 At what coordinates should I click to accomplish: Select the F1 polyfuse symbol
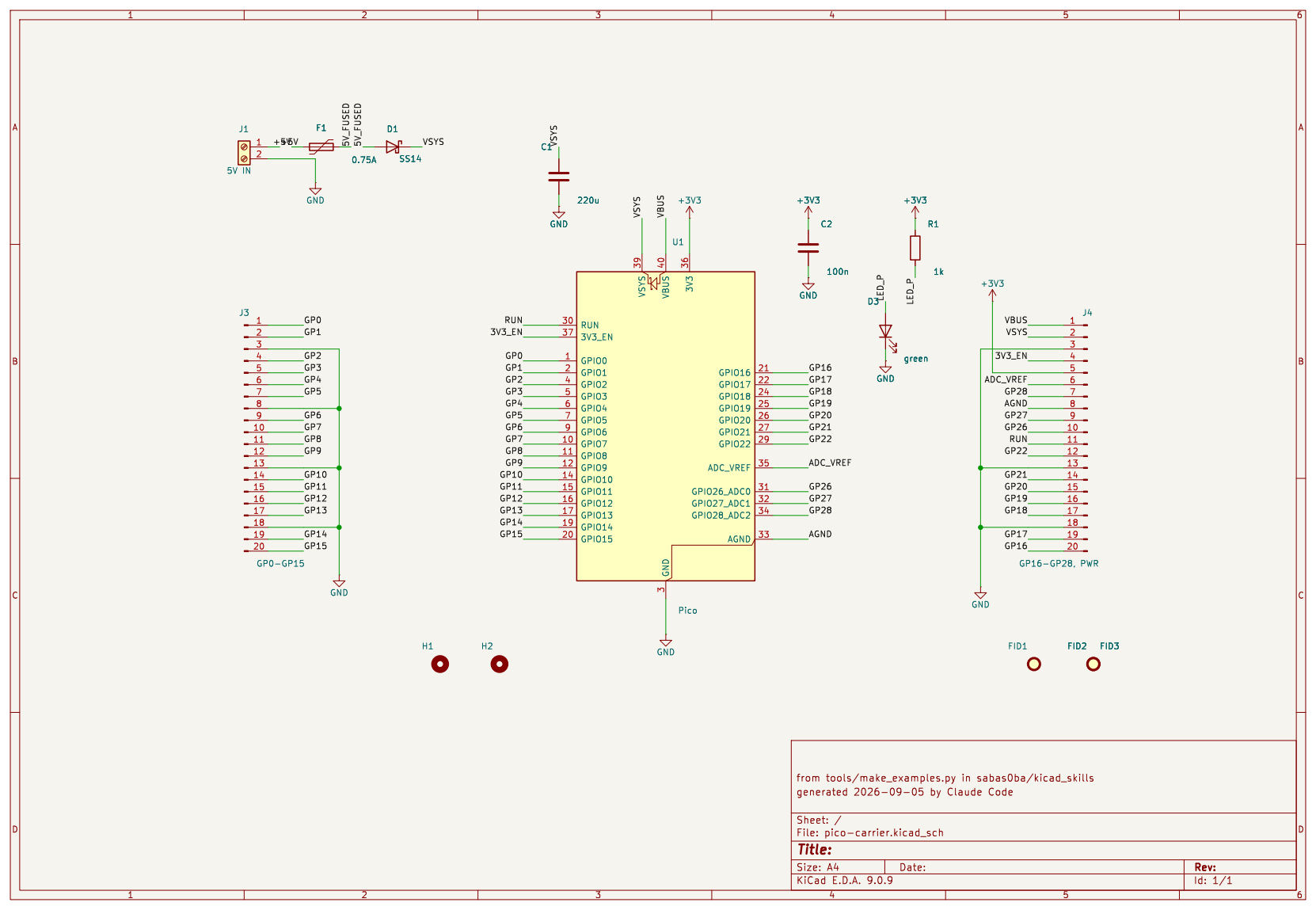coord(321,147)
